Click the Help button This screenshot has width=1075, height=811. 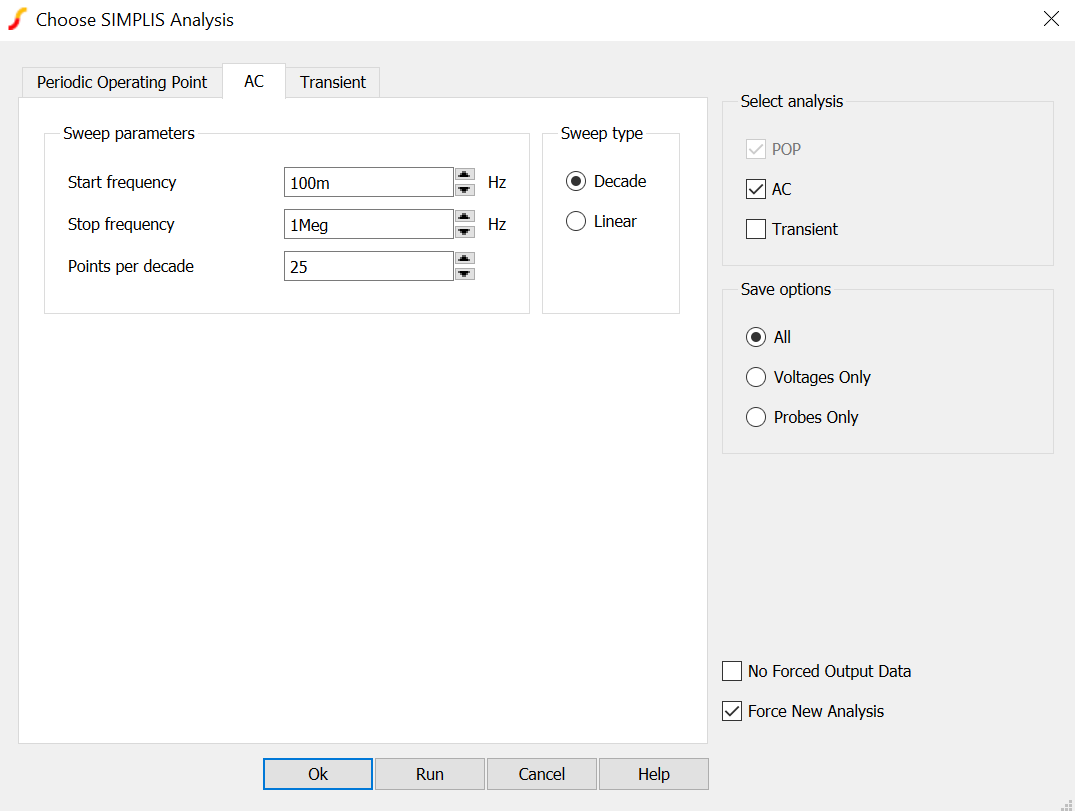coord(654,774)
